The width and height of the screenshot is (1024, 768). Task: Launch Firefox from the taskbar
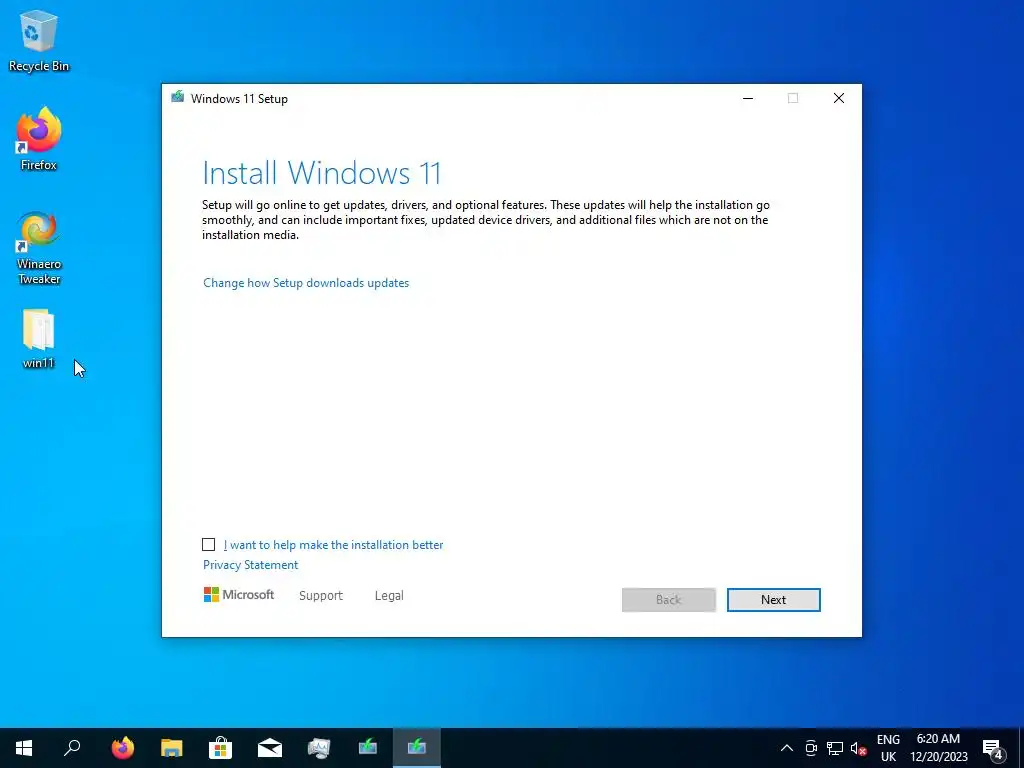click(122, 748)
